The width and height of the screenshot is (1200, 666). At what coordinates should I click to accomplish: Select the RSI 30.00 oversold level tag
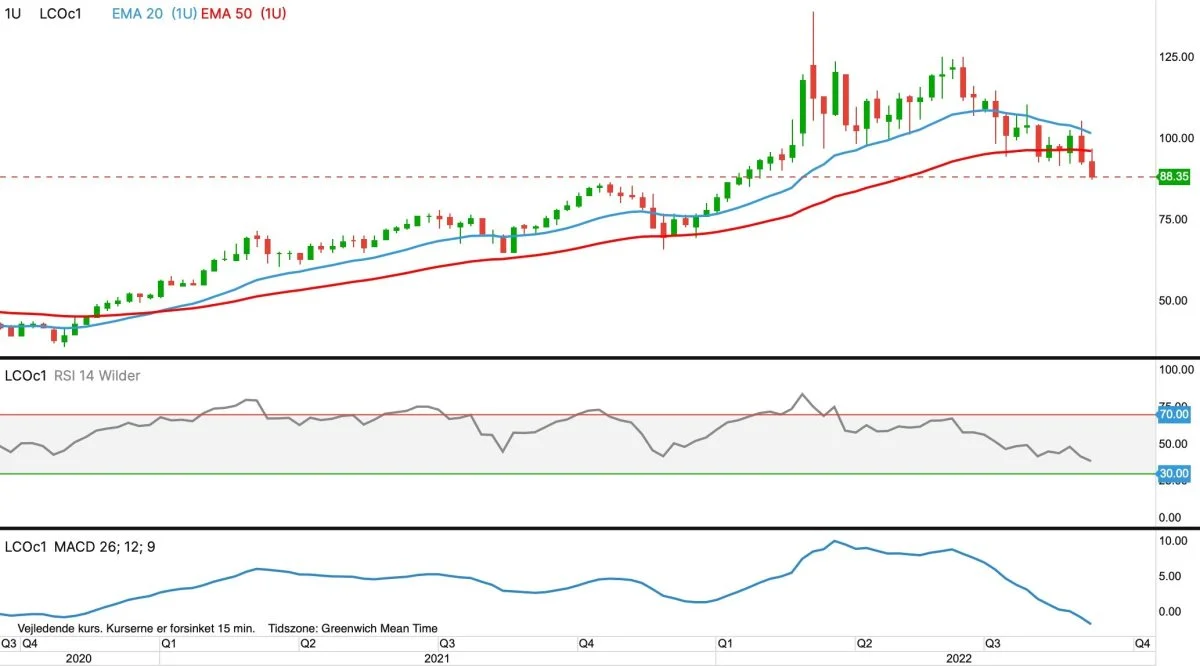click(1172, 473)
